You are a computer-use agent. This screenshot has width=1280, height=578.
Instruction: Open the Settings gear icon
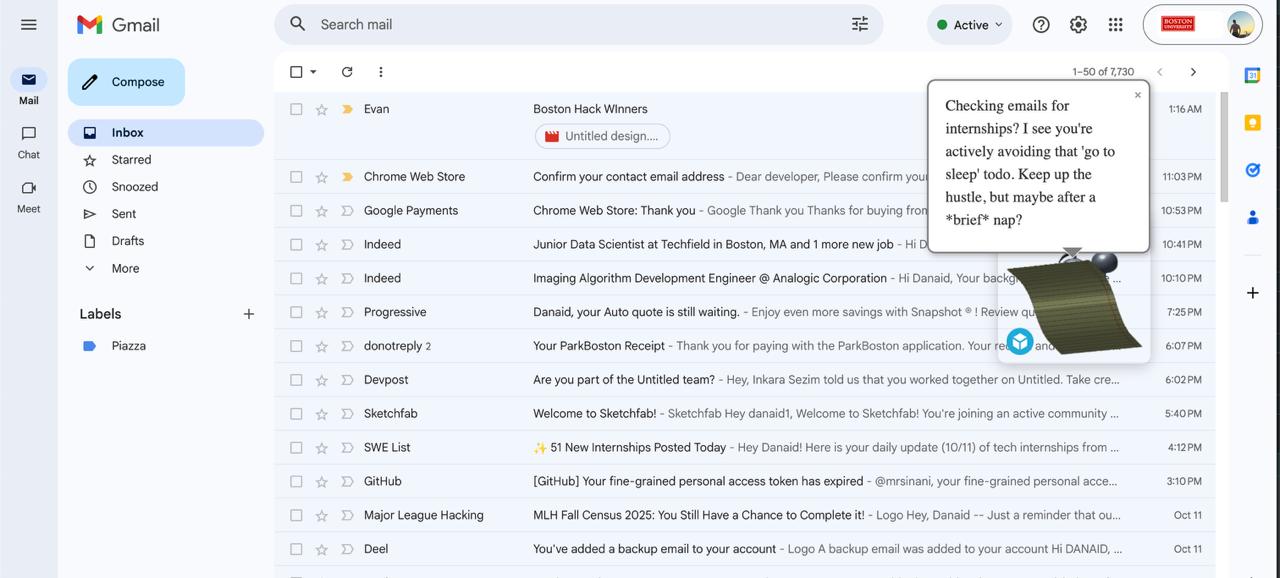pyautogui.click(x=1078, y=25)
